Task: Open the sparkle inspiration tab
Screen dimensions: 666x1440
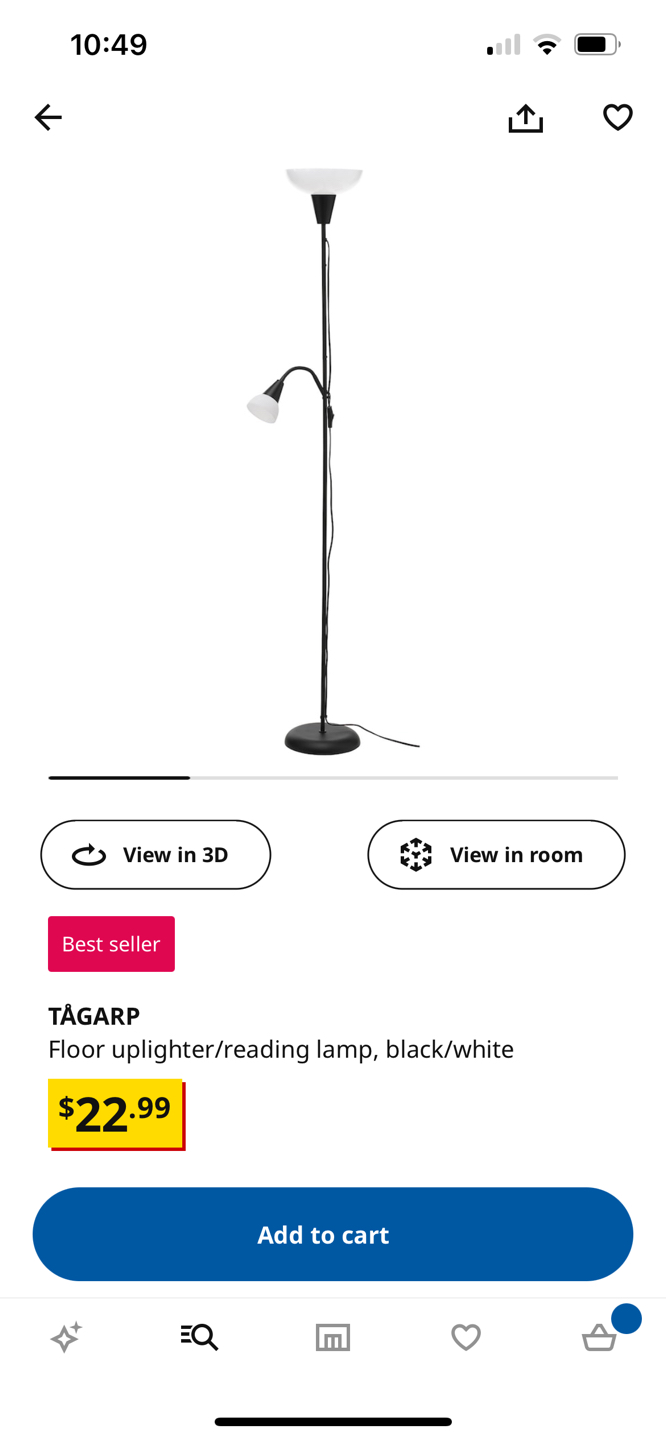Action: [x=66, y=1337]
